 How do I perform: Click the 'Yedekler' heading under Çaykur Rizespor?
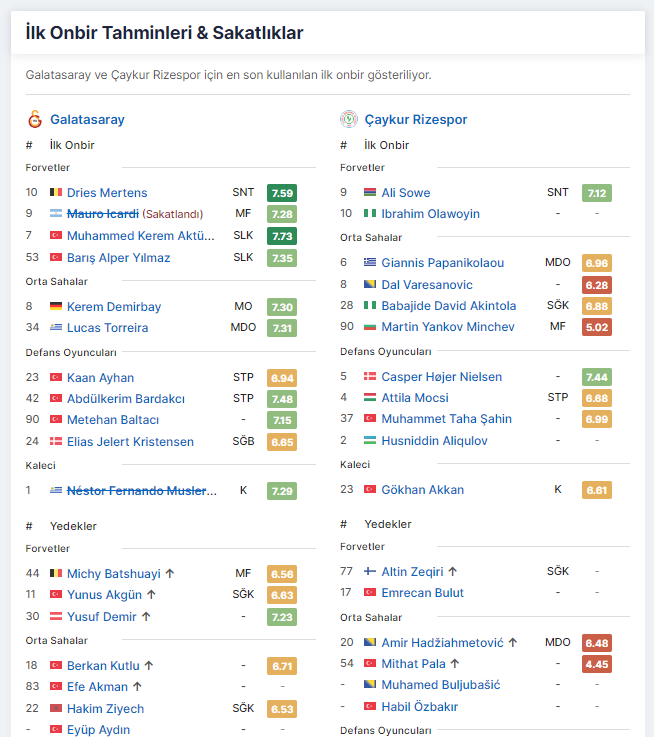pyautogui.click(x=388, y=524)
